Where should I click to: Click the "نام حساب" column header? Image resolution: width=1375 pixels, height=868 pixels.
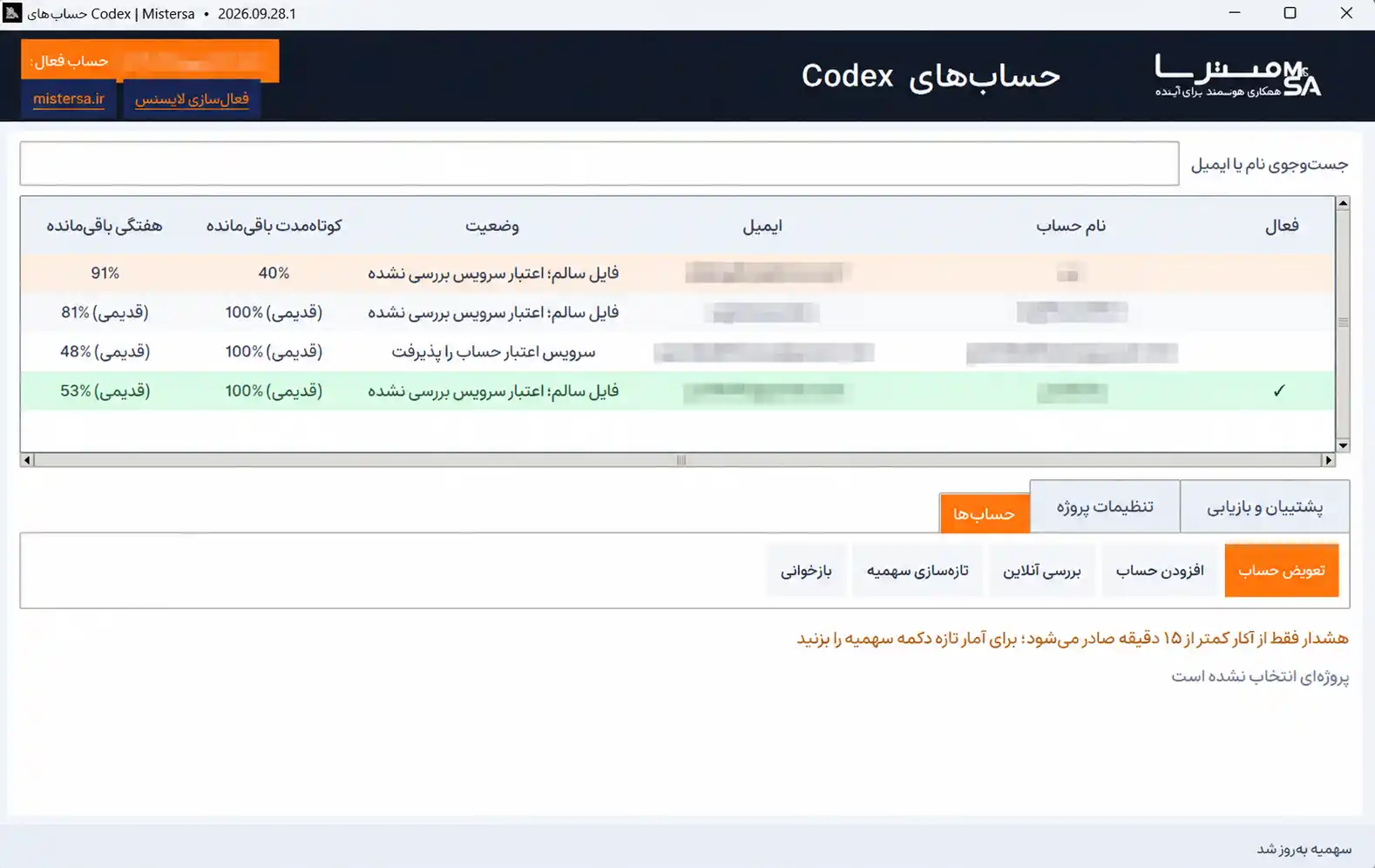click(x=1071, y=226)
